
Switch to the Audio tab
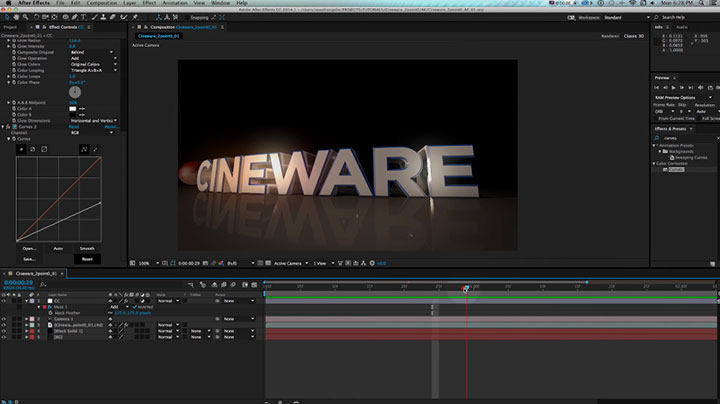coord(682,27)
